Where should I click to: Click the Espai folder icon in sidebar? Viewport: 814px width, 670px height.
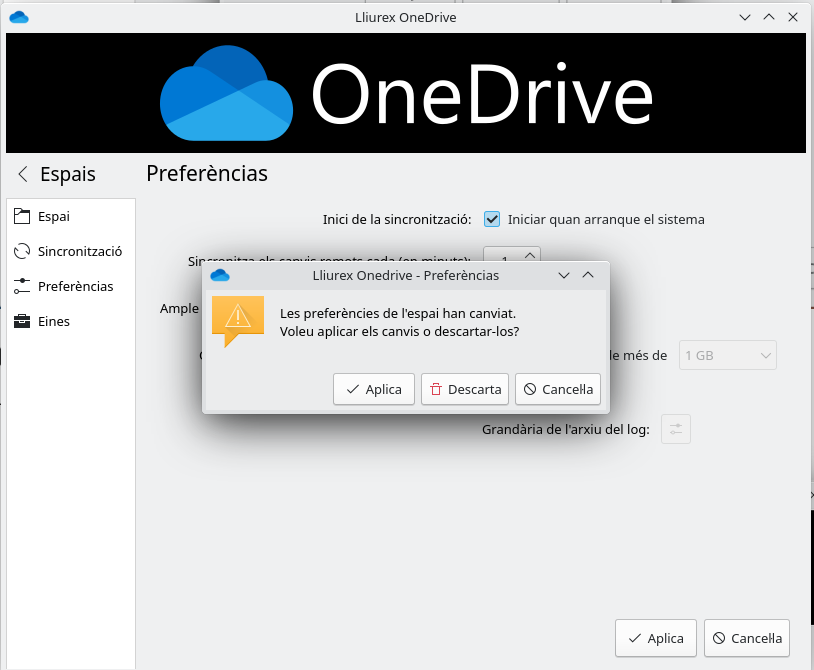(21, 216)
